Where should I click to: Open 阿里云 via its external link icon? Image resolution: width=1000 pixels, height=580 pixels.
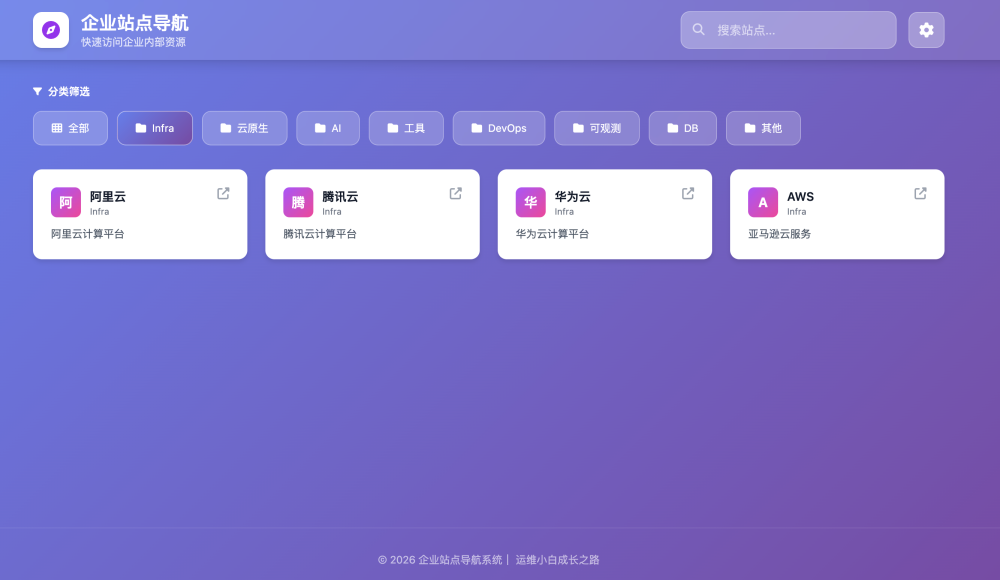tap(222, 193)
